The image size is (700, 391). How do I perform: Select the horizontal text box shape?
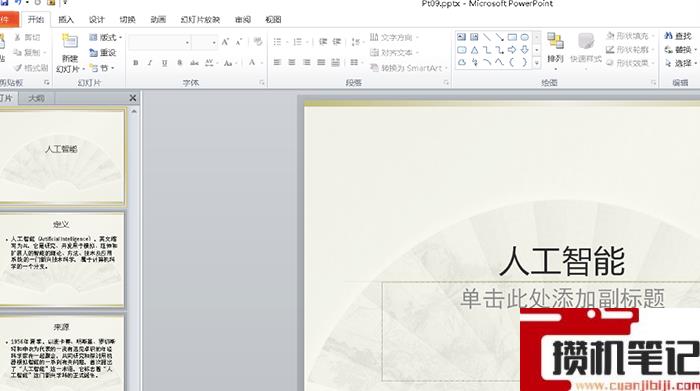coord(461,37)
